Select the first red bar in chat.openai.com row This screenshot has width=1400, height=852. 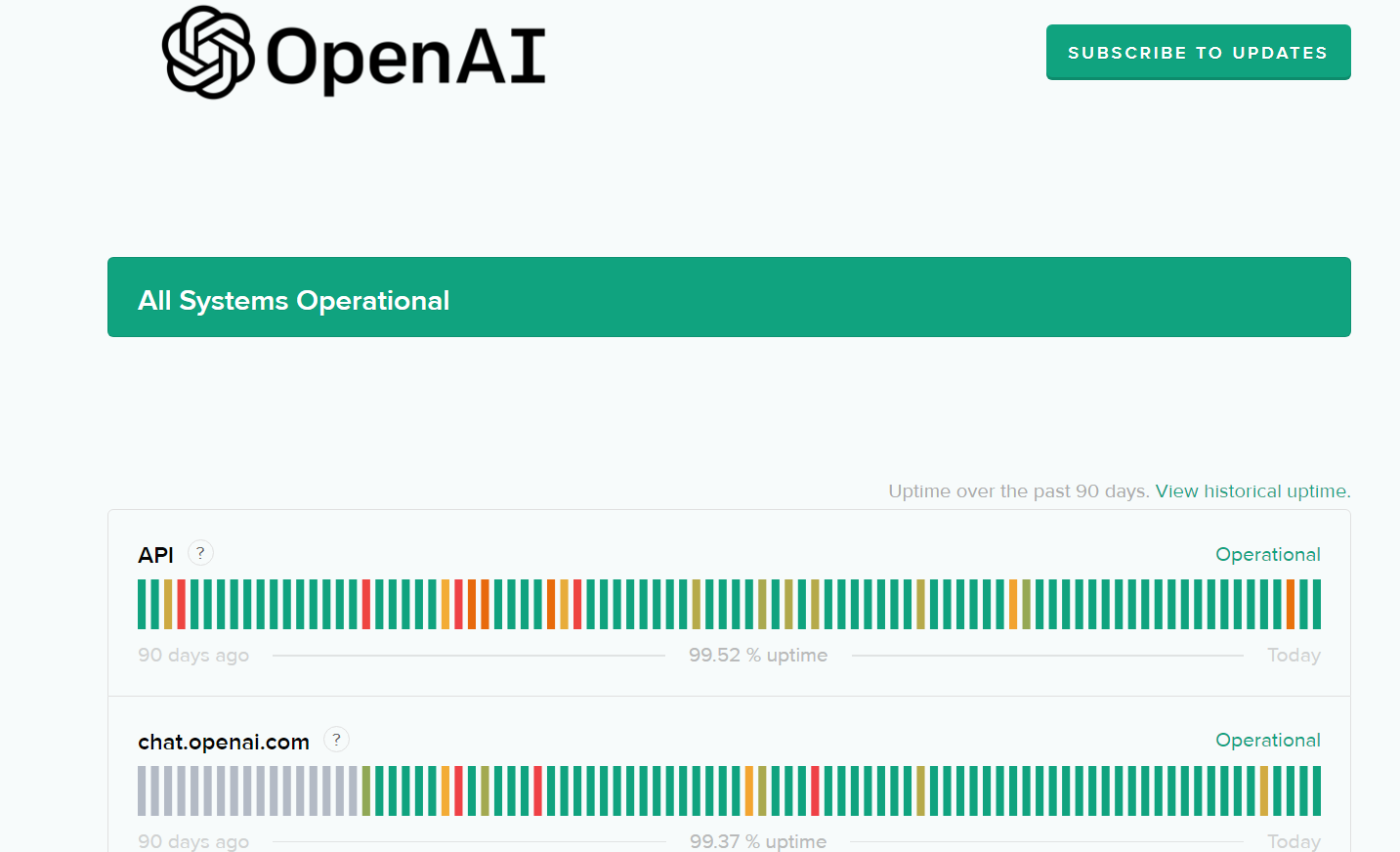458,790
